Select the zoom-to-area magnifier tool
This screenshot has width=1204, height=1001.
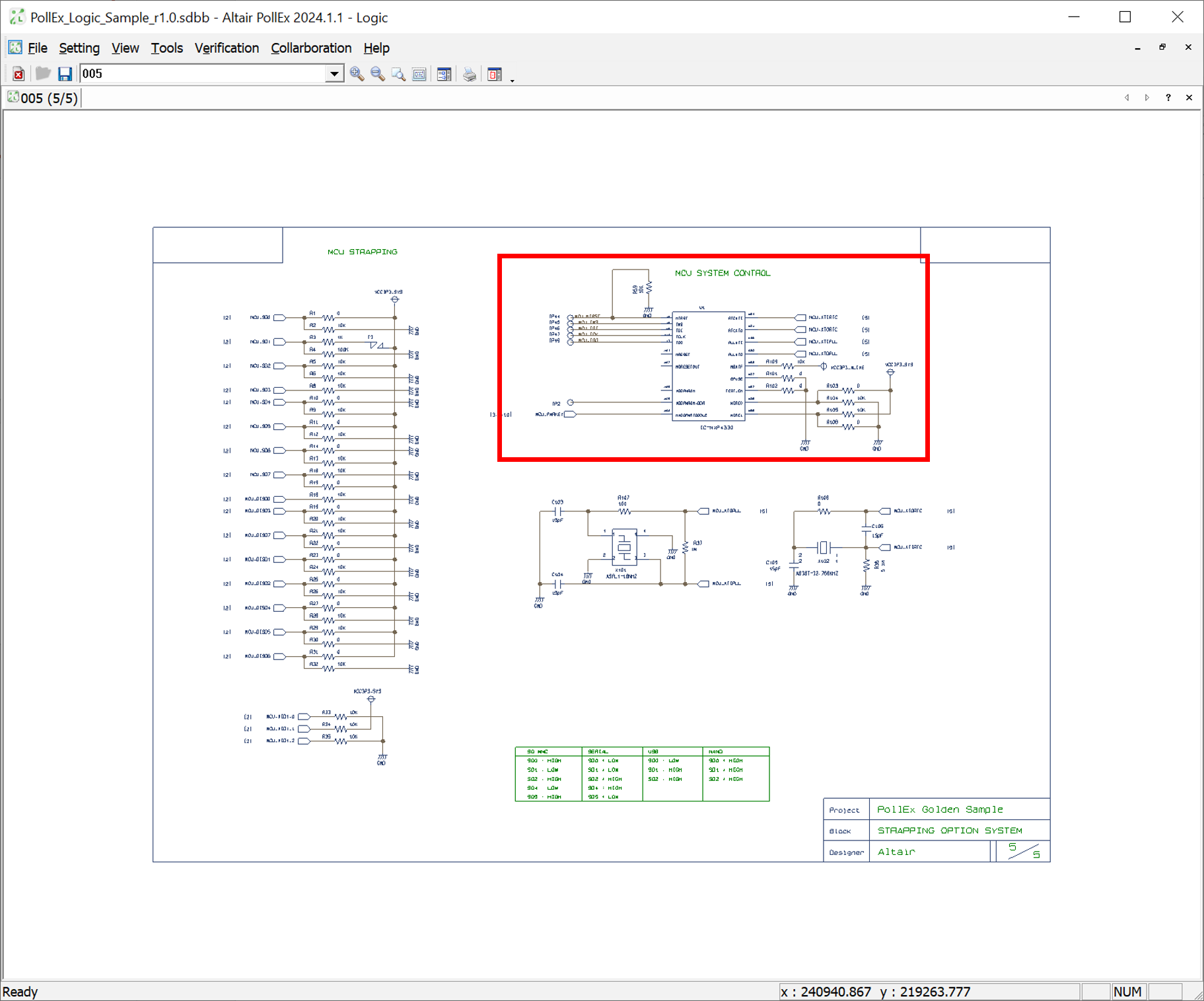[398, 74]
